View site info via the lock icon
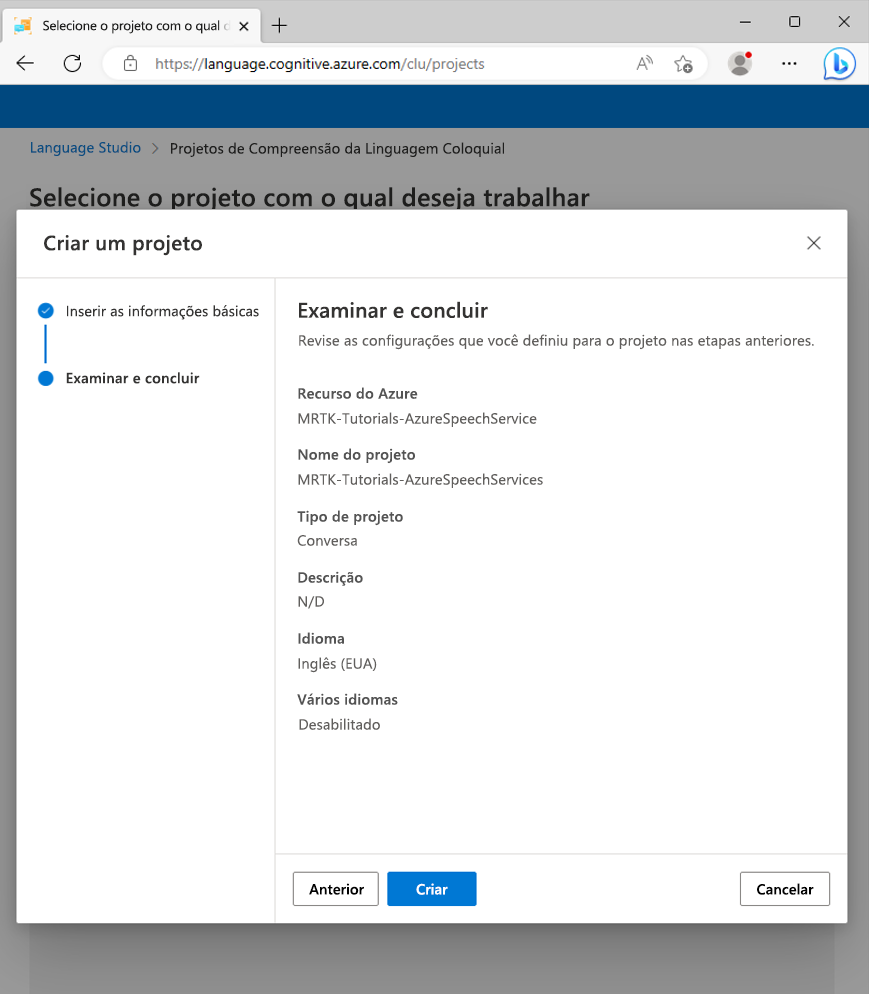Image resolution: width=869 pixels, height=994 pixels. 131,63
